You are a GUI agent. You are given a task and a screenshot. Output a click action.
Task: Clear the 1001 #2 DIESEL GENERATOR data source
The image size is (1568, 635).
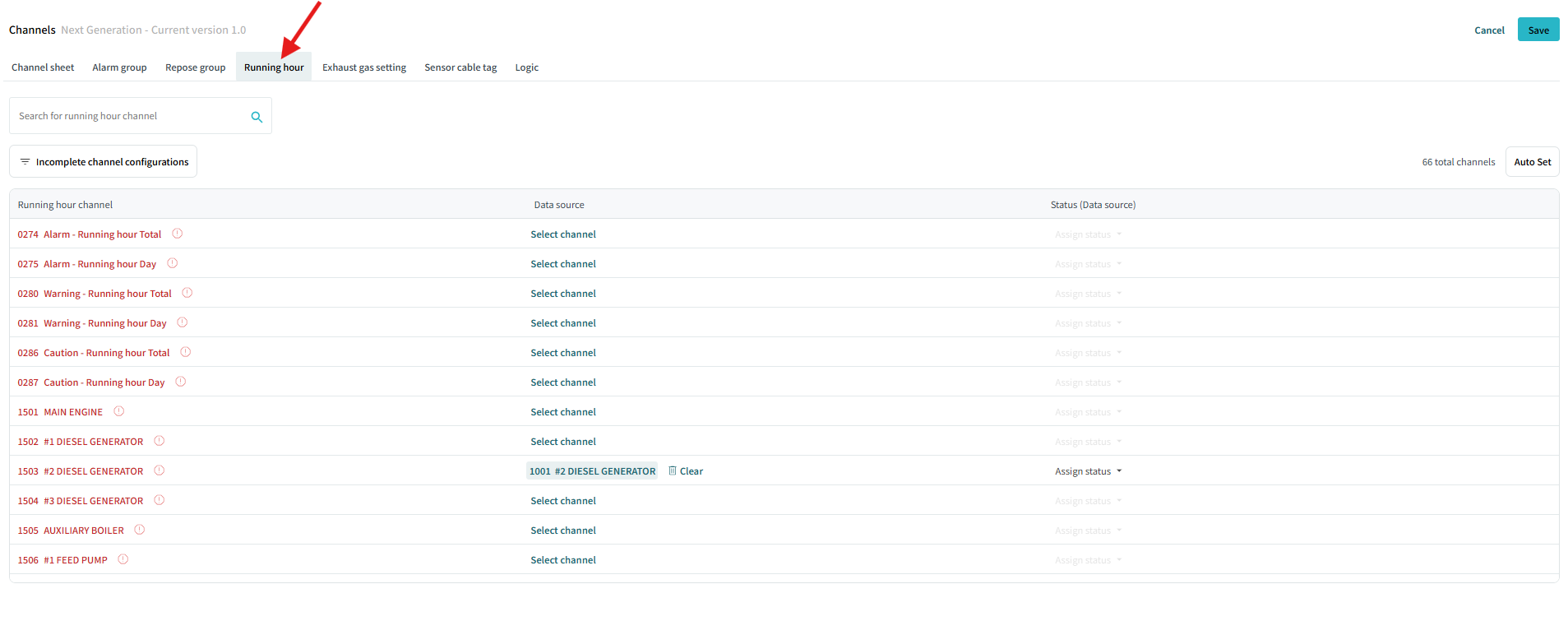(x=686, y=471)
